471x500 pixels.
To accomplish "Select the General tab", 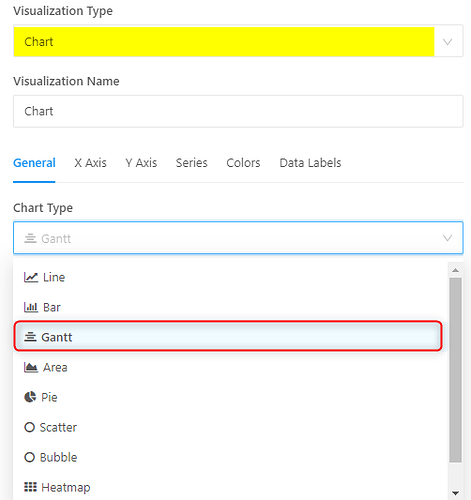I will [x=34, y=163].
